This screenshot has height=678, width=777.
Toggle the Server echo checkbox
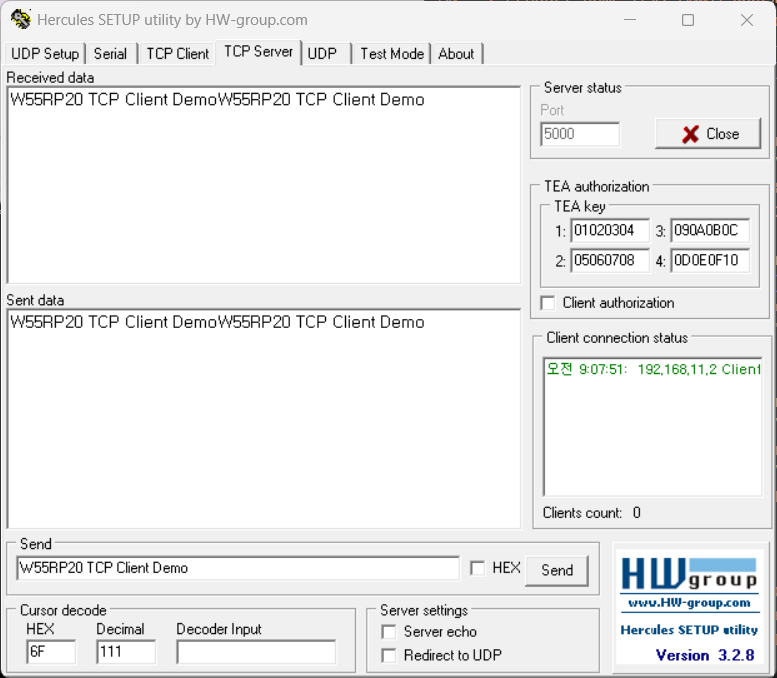click(x=389, y=632)
